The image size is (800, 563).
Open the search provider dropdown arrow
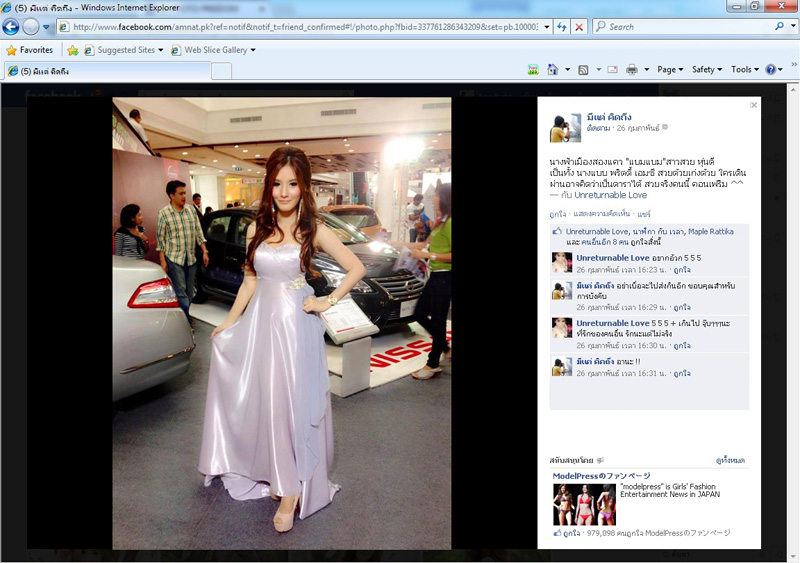[793, 26]
